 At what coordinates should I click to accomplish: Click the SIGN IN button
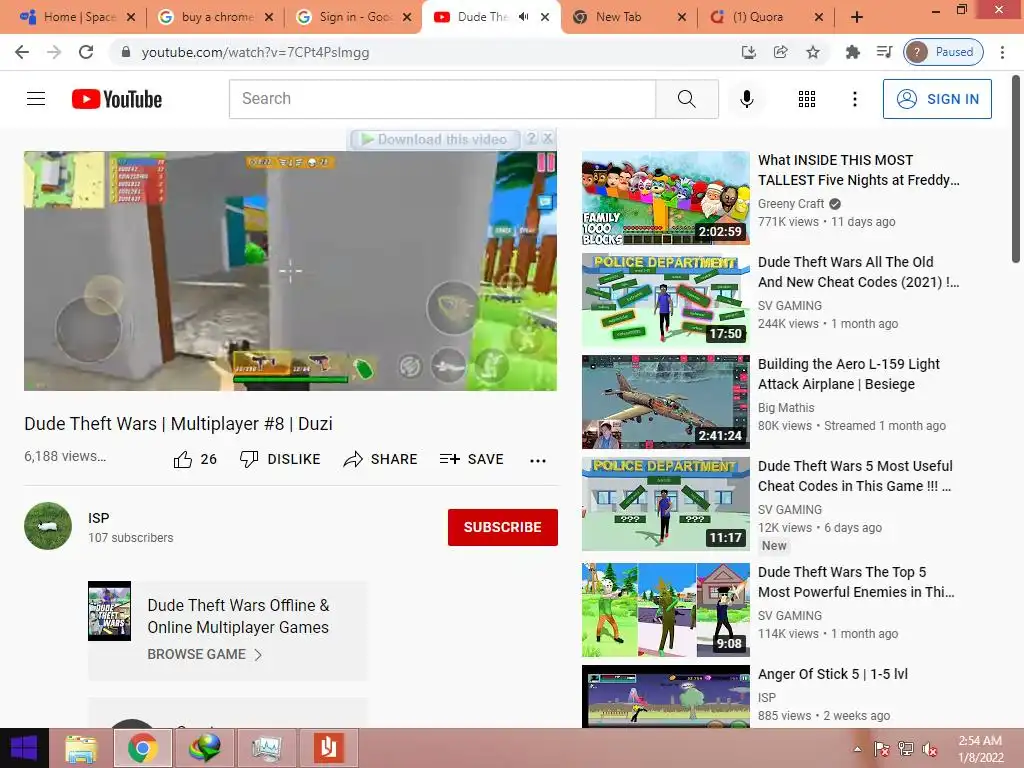pyautogui.click(x=937, y=99)
